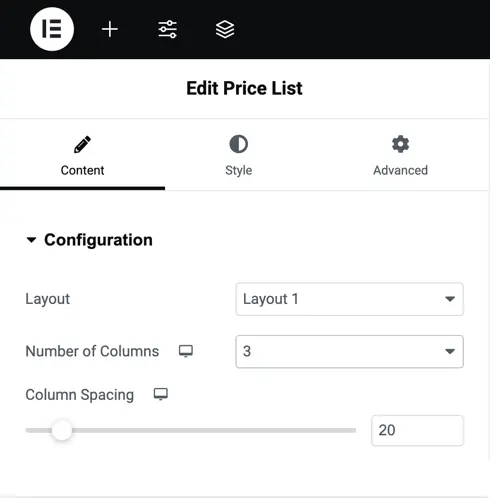Open the Add Element plus icon
The height and width of the screenshot is (498, 490).
coord(110,29)
